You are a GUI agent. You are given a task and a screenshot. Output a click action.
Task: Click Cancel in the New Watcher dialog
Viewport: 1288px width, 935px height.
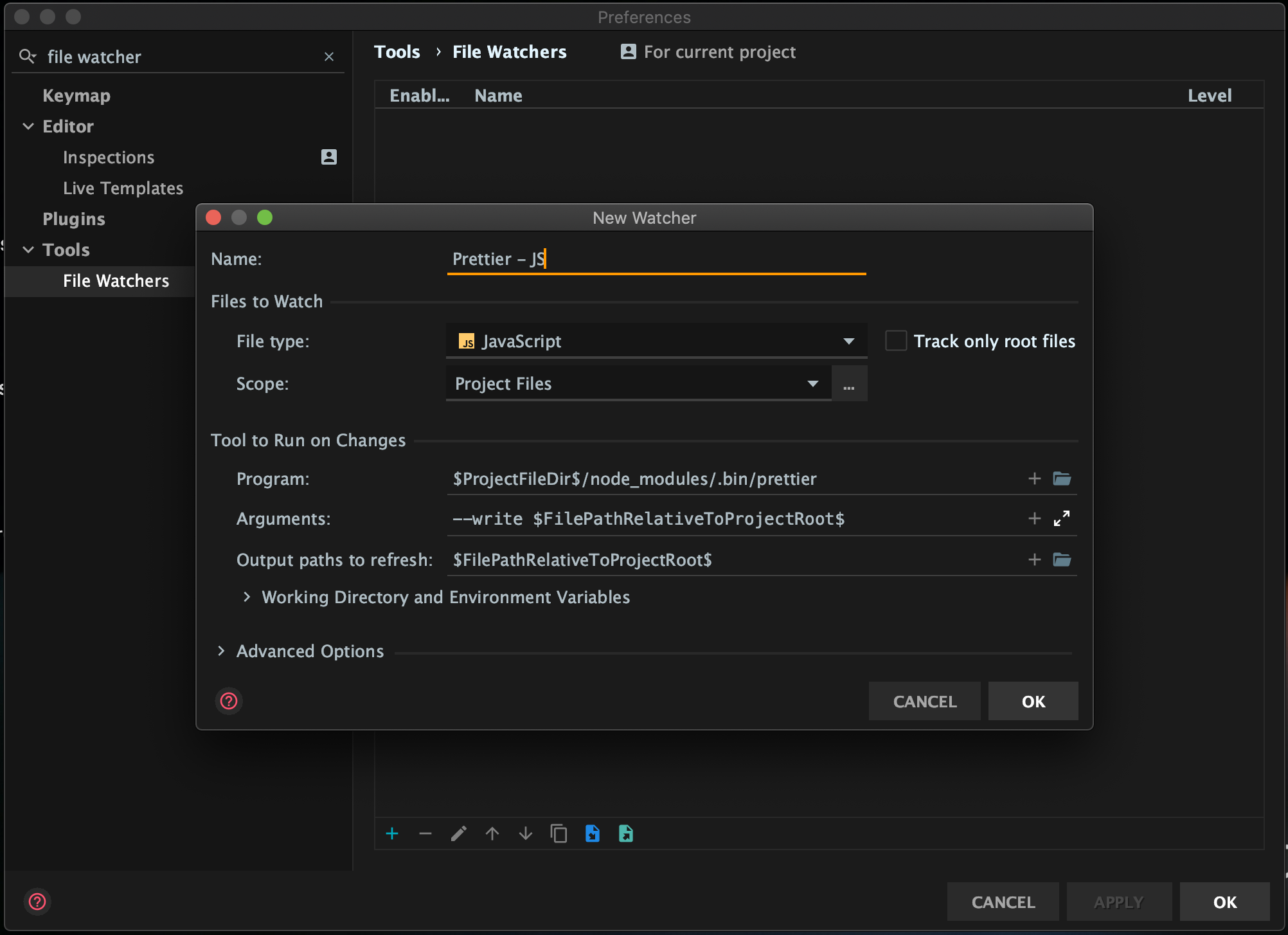[924, 701]
